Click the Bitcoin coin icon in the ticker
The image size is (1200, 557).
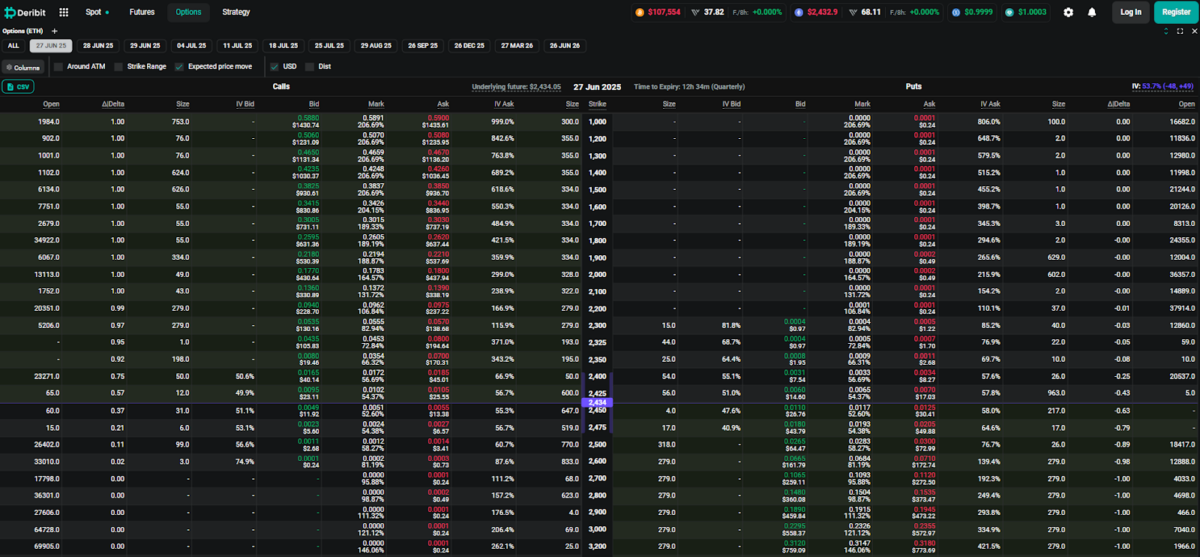(640, 12)
